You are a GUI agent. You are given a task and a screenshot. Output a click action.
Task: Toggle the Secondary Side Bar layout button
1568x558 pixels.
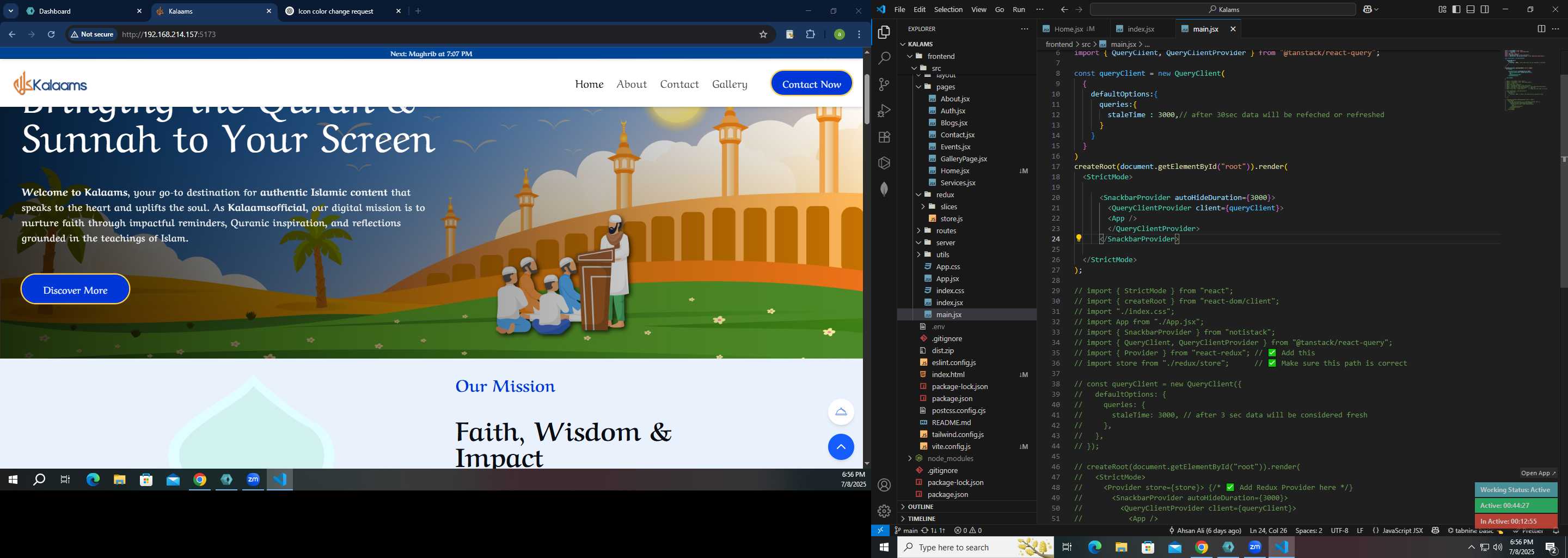(1485, 9)
